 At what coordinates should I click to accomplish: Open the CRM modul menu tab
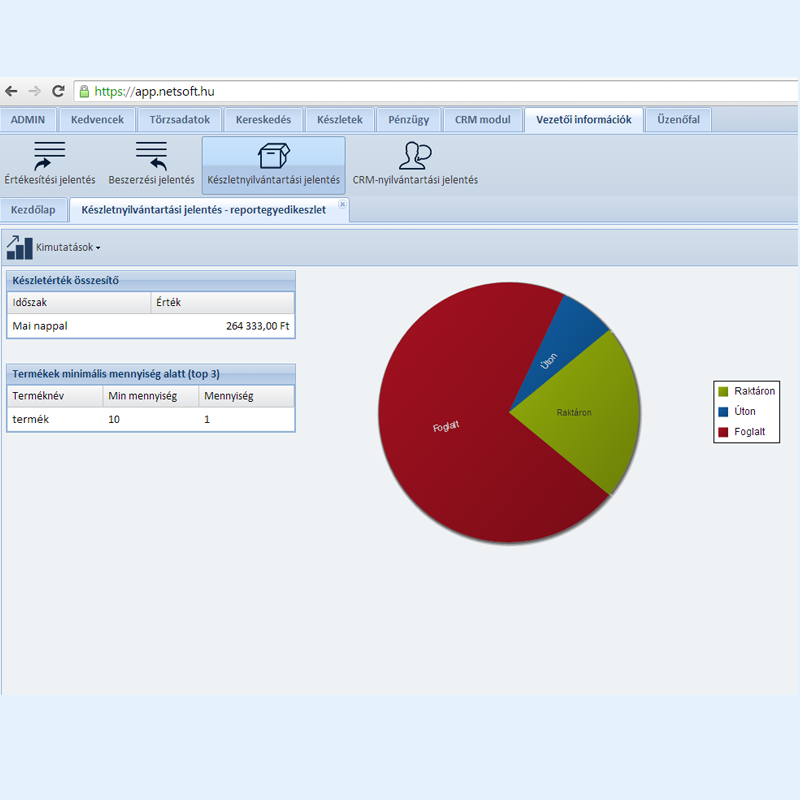482,120
